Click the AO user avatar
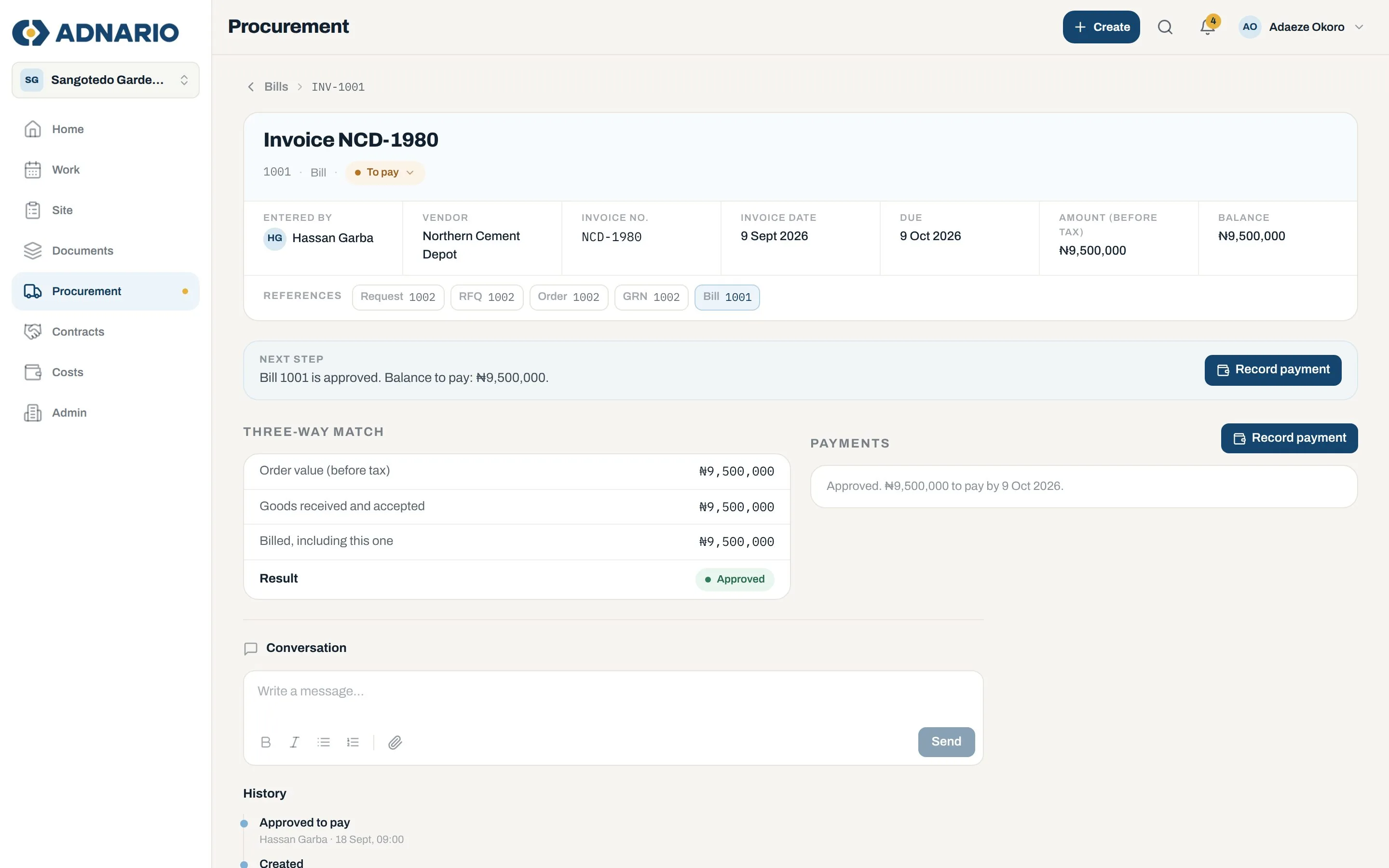The height and width of the screenshot is (868, 1389). [x=1250, y=27]
